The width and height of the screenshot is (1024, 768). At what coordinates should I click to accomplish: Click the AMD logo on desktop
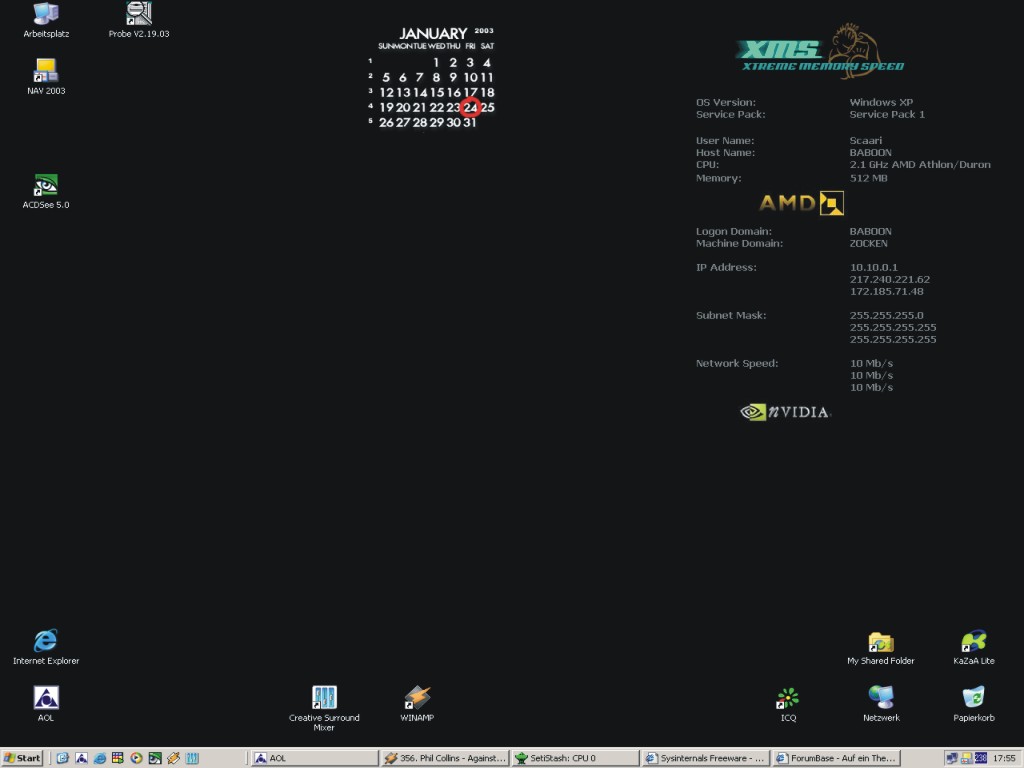tap(801, 203)
